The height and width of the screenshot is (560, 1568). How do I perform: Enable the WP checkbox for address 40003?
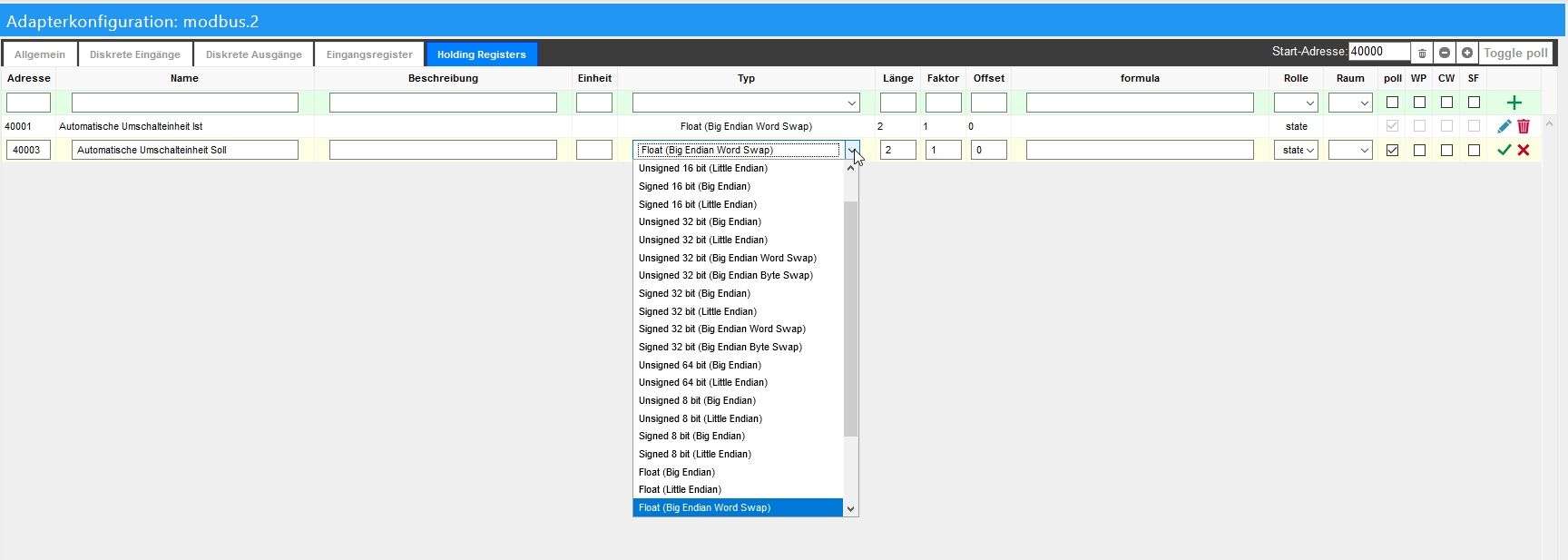(x=1419, y=151)
